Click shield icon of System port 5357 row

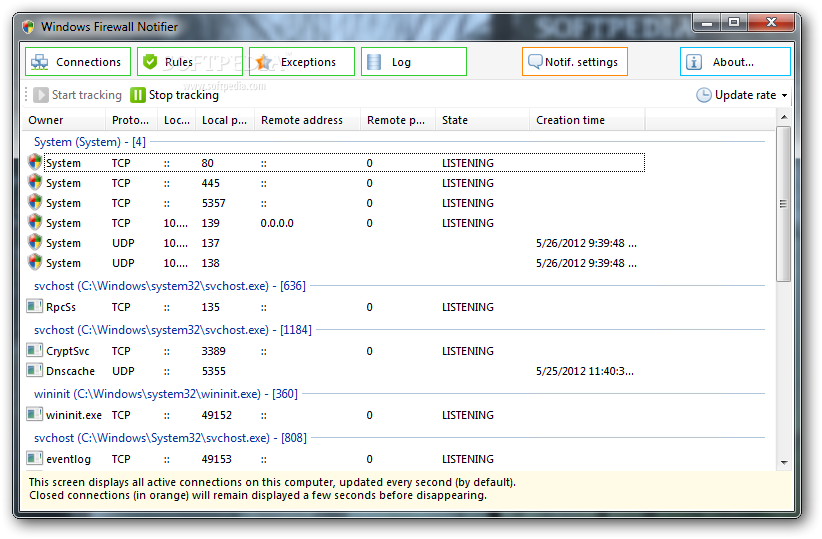35,202
